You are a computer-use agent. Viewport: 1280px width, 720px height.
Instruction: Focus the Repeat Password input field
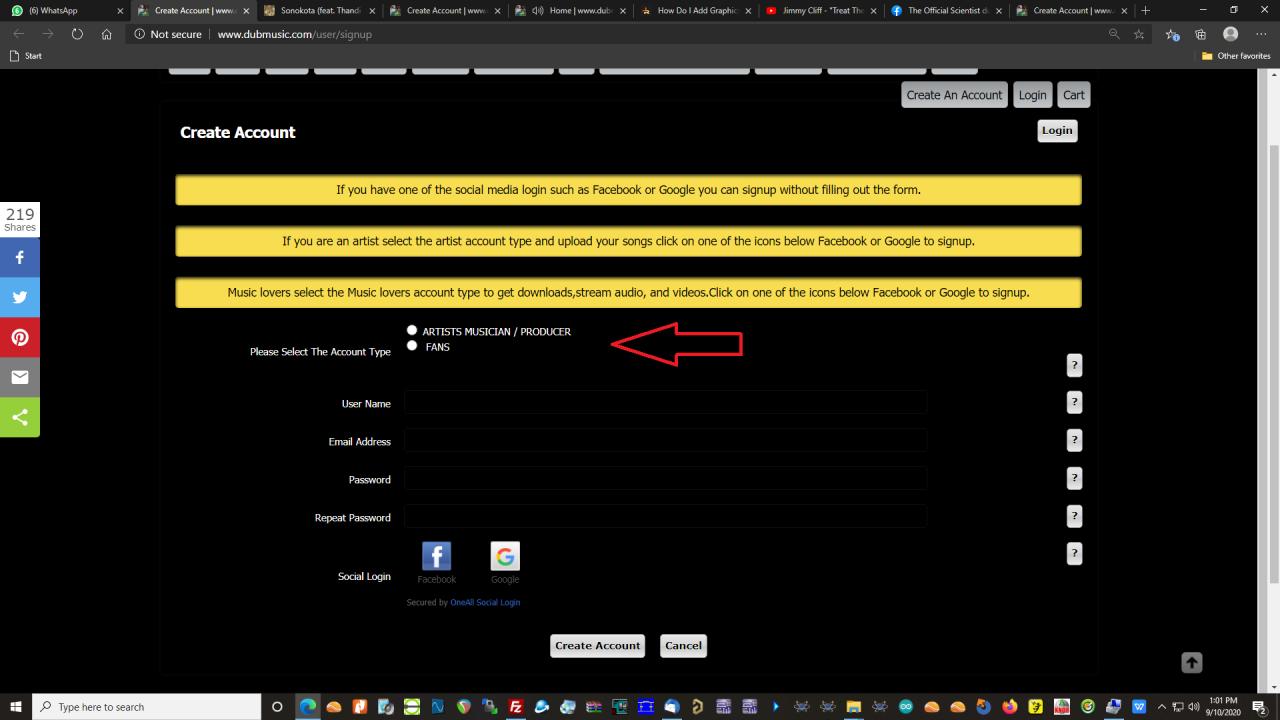[666, 516]
